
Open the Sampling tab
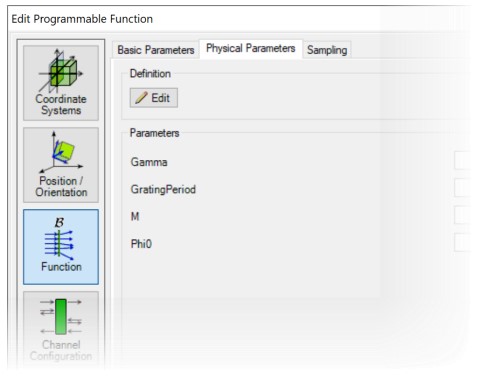327,50
